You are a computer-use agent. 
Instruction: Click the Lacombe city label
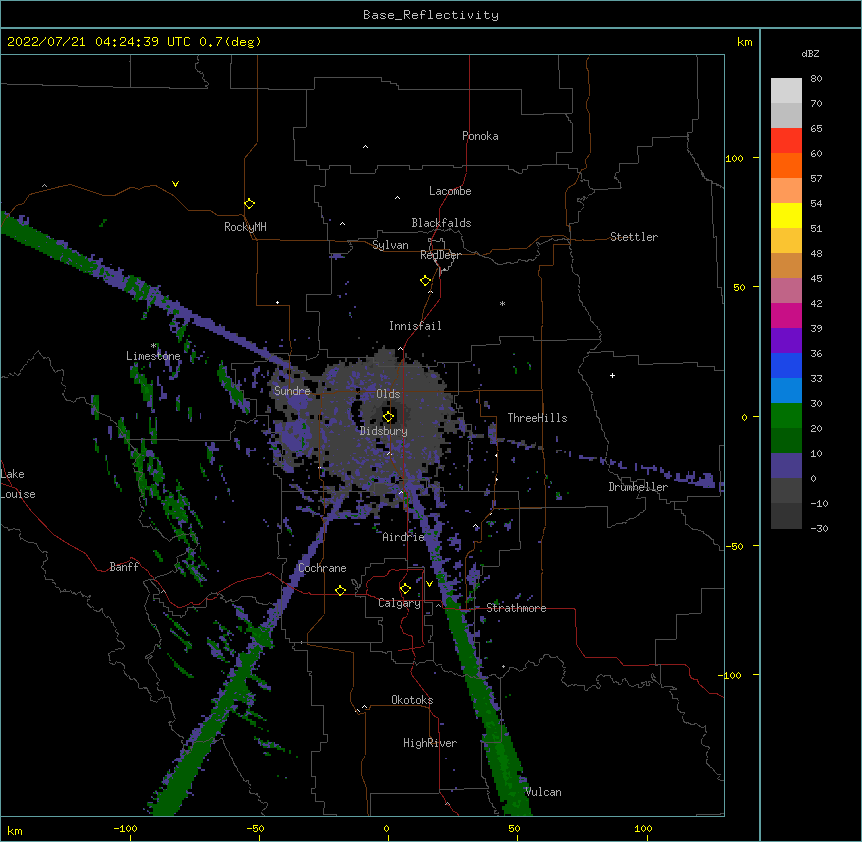tap(450, 191)
